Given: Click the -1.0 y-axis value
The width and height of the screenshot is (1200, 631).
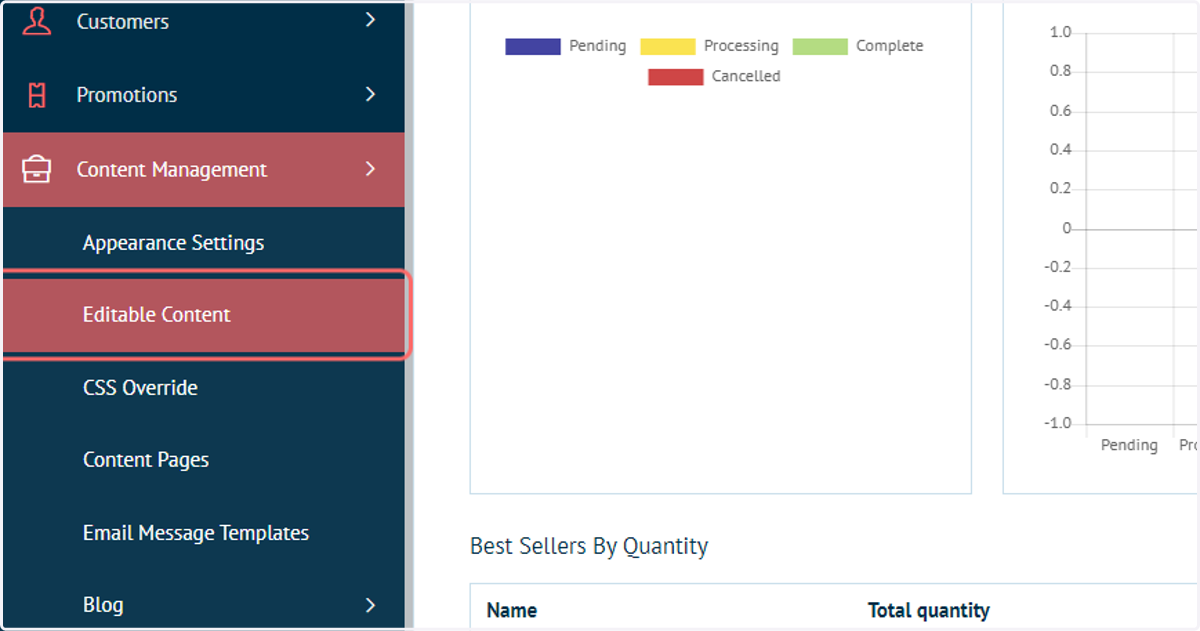Looking at the screenshot, I should (1058, 424).
